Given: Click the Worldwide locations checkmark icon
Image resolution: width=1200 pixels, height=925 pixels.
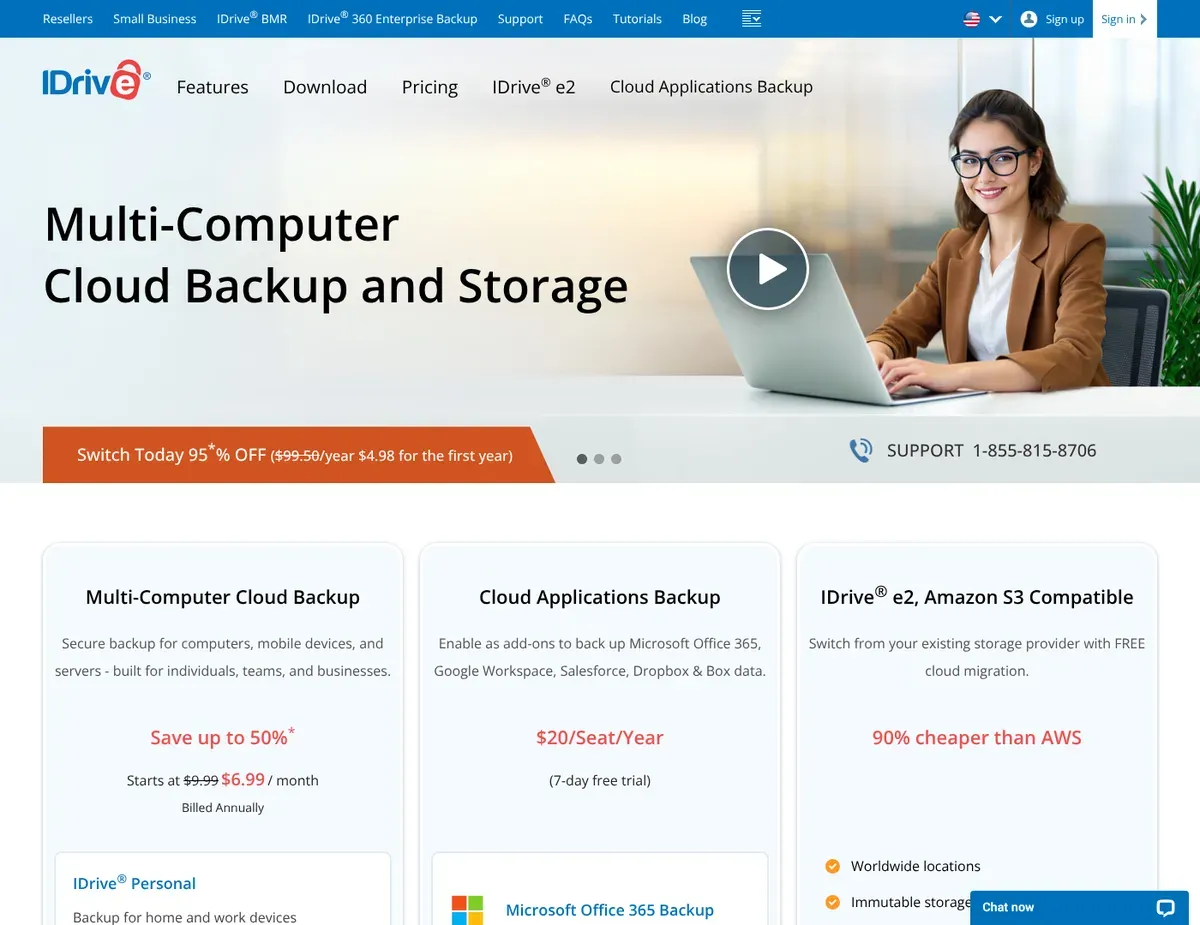Looking at the screenshot, I should (x=832, y=866).
